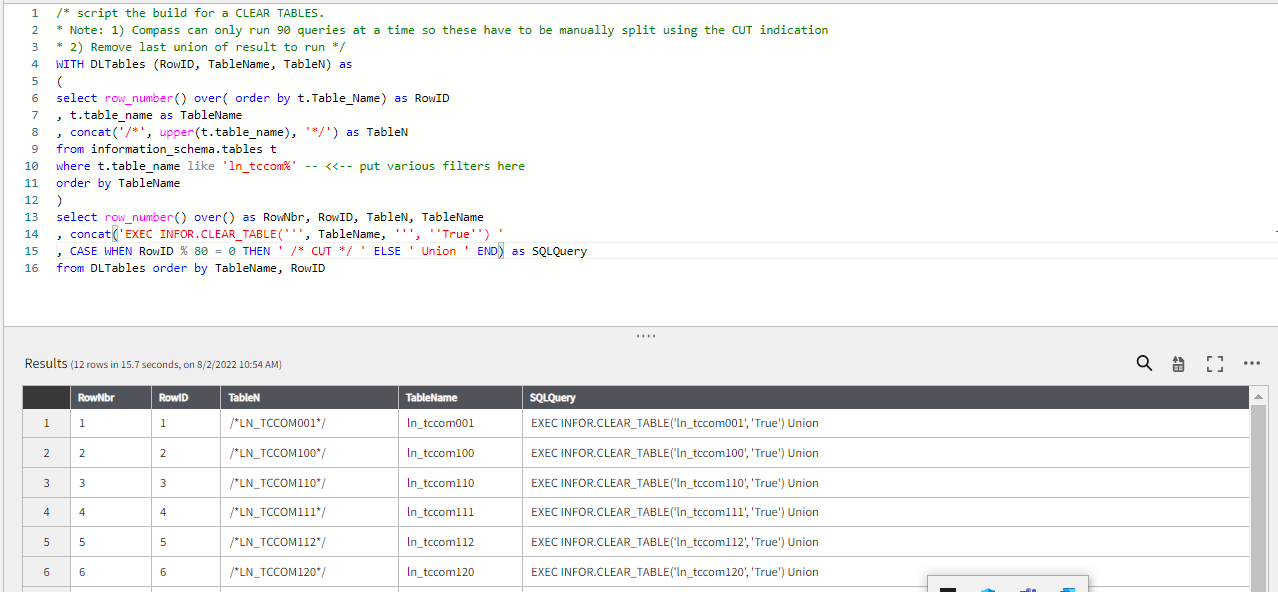
Task: Sort by the RowNbr column header
Action: point(110,397)
